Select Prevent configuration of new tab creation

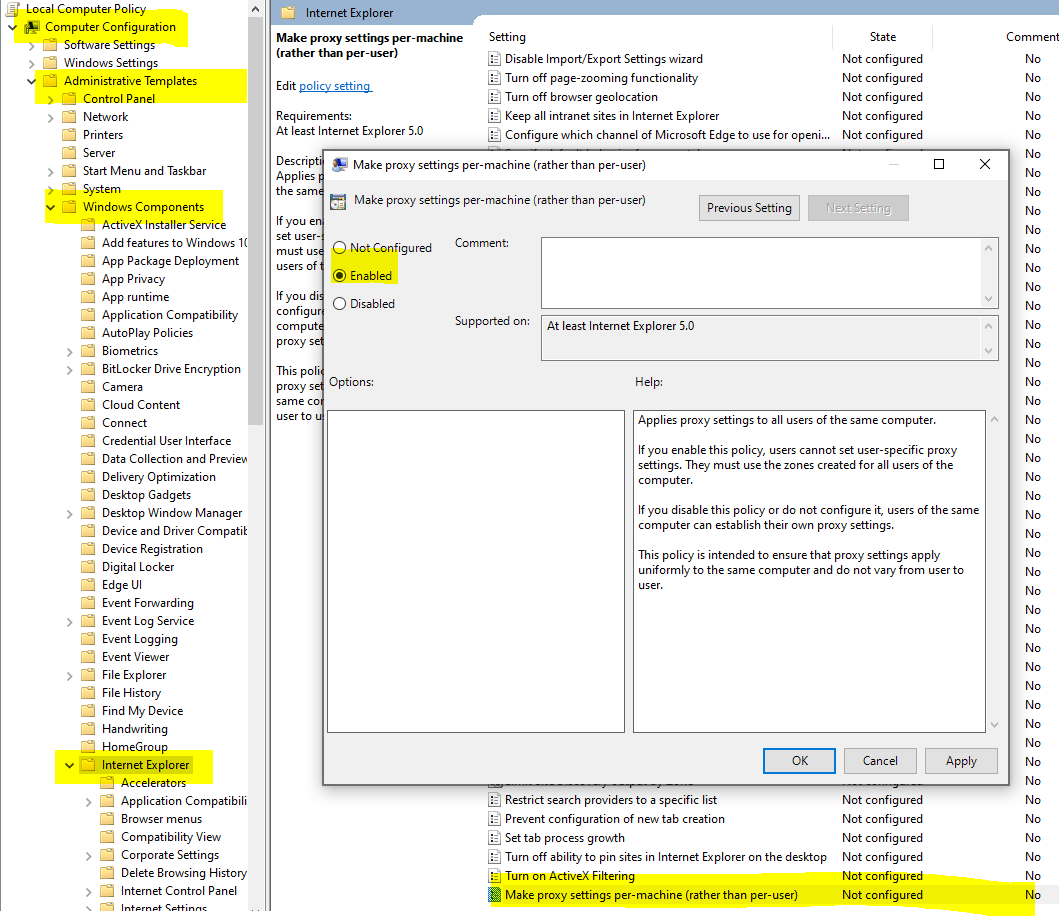point(615,819)
